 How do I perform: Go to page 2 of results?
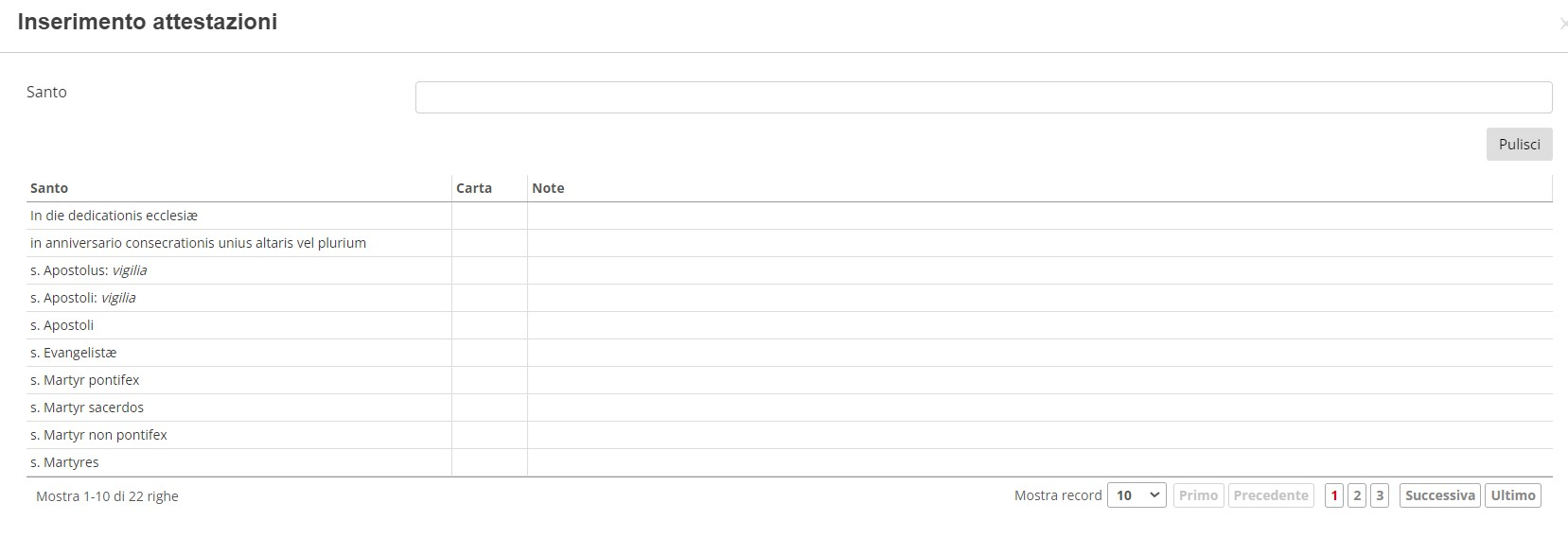pyautogui.click(x=1357, y=495)
